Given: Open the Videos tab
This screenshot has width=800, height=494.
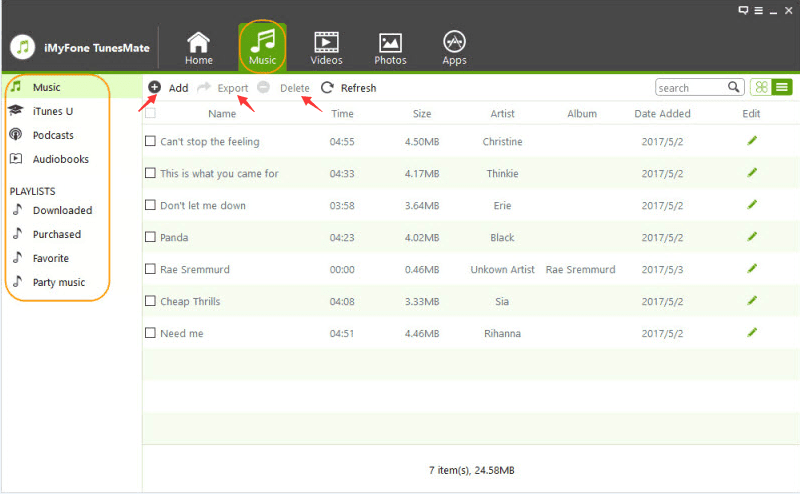Looking at the screenshot, I should pyautogui.click(x=326, y=47).
